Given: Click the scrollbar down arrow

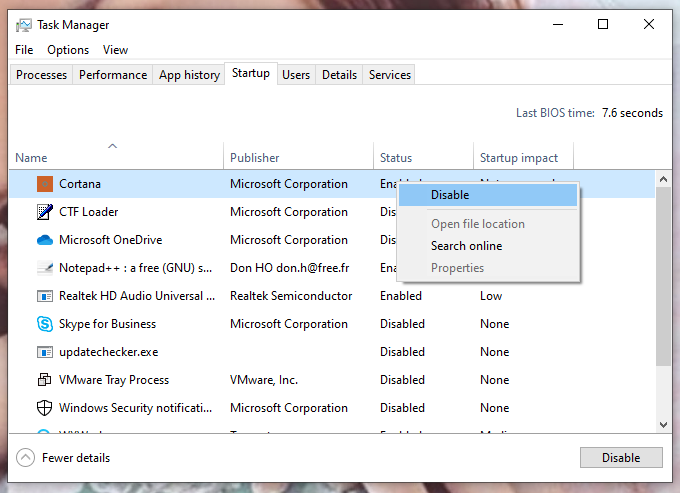Looking at the screenshot, I should point(663,425).
